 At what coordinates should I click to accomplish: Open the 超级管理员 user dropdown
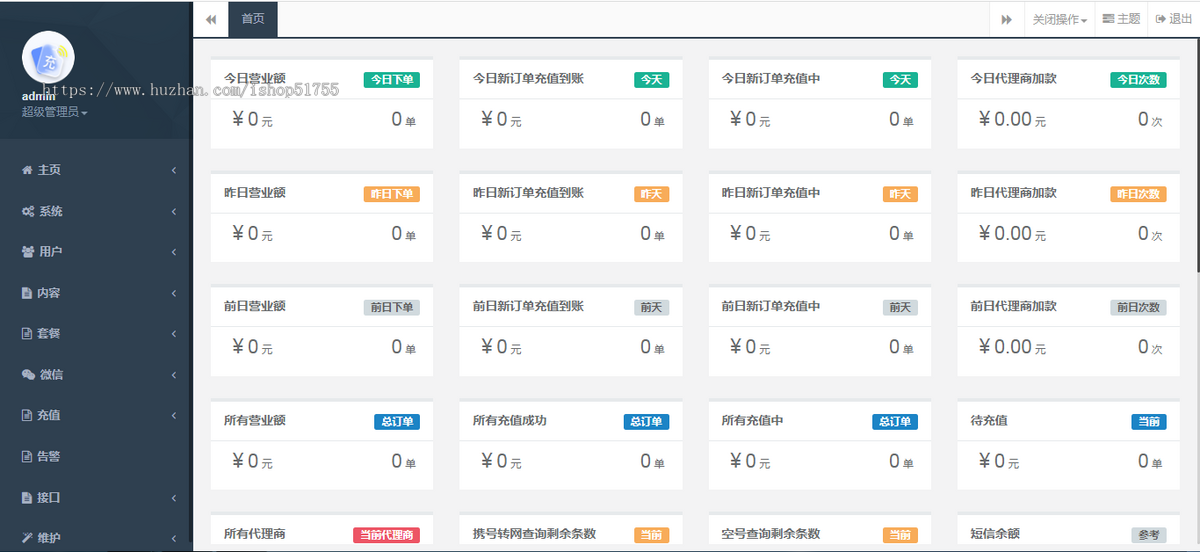pyautogui.click(x=55, y=112)
